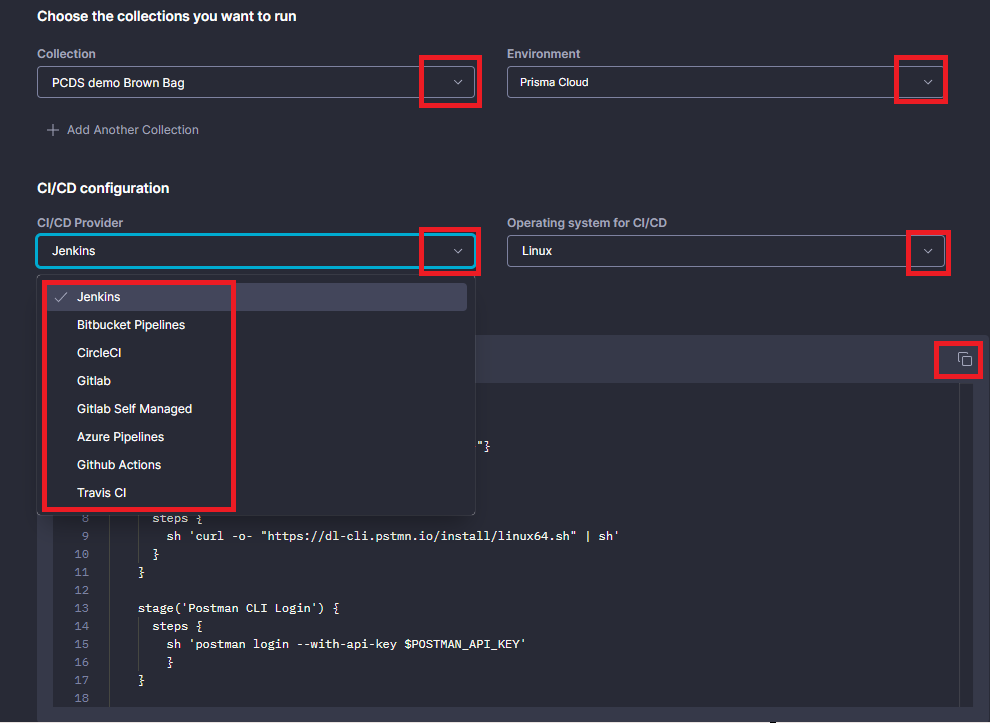Screen dimensions: 990x723
Task: Select Travis CI option
Action: coord(101,493)
